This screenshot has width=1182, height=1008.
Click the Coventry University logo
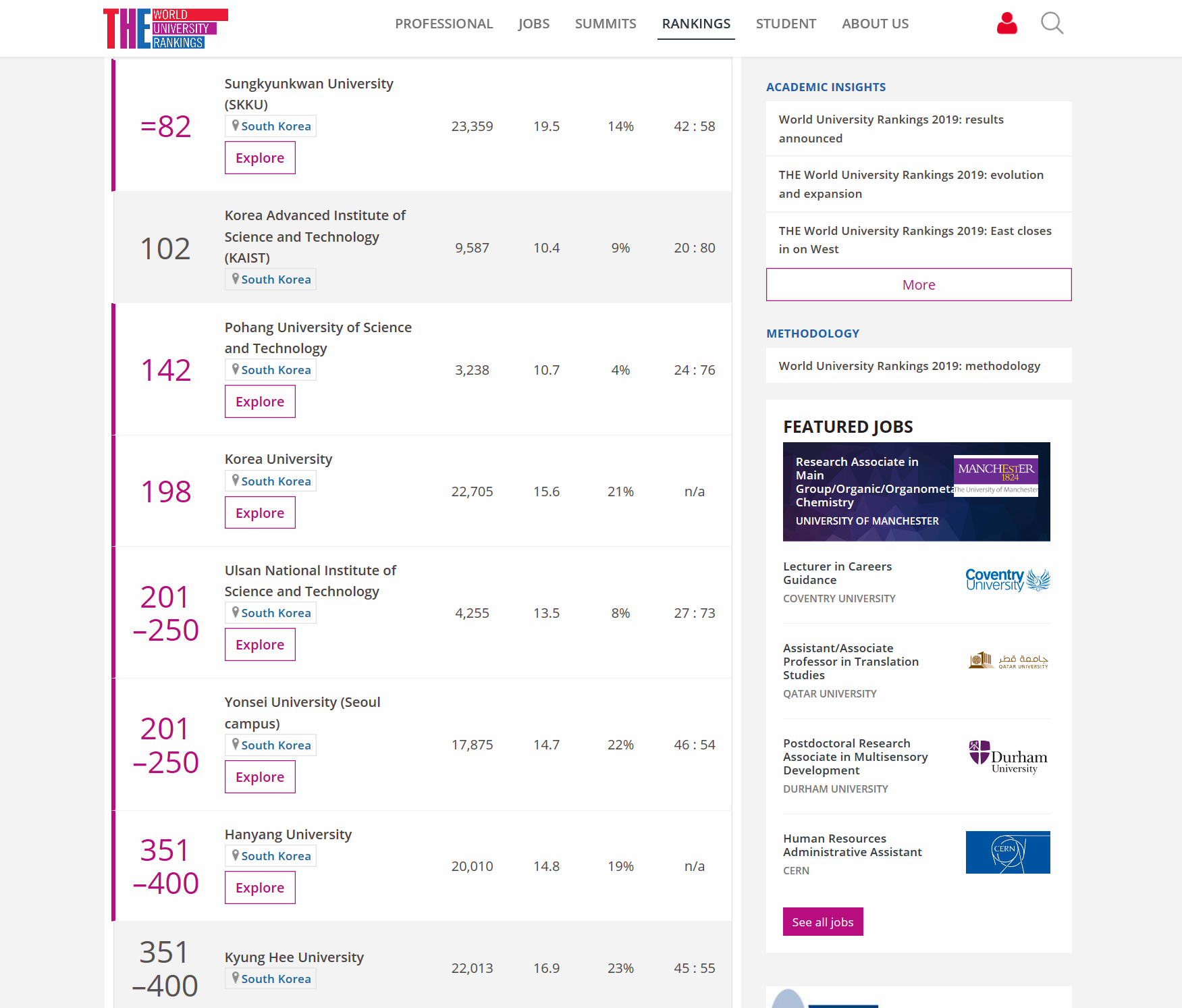click(1008, 580)
